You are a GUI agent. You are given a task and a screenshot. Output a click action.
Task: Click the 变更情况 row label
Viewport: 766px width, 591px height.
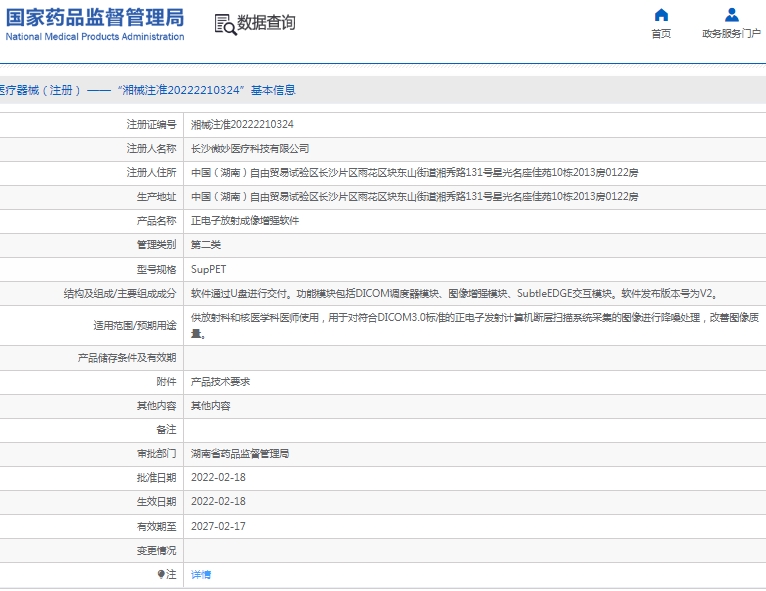click(156, 551)
